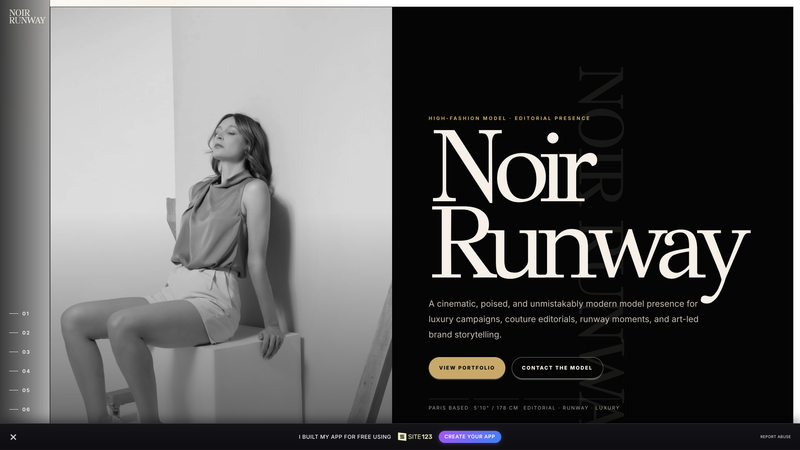The height and width of the screenshot is (450, 800).
Task: Jump to section 06 in sidebar
Action: 20,410
